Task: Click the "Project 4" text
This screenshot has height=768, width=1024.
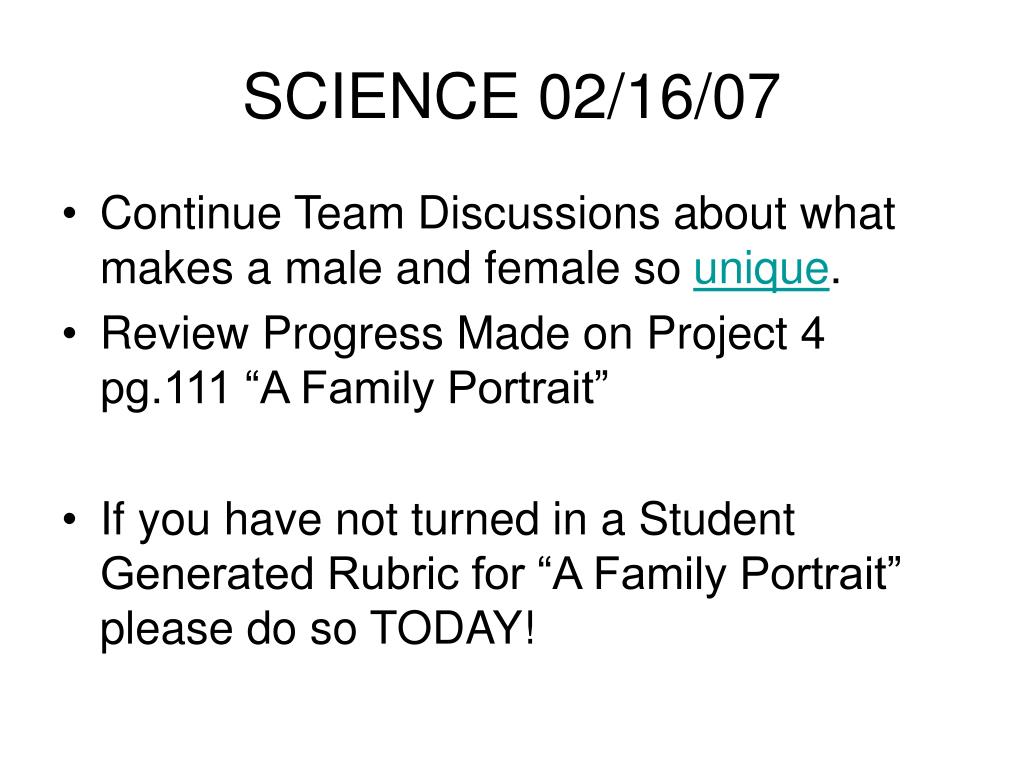Action: 736,335
